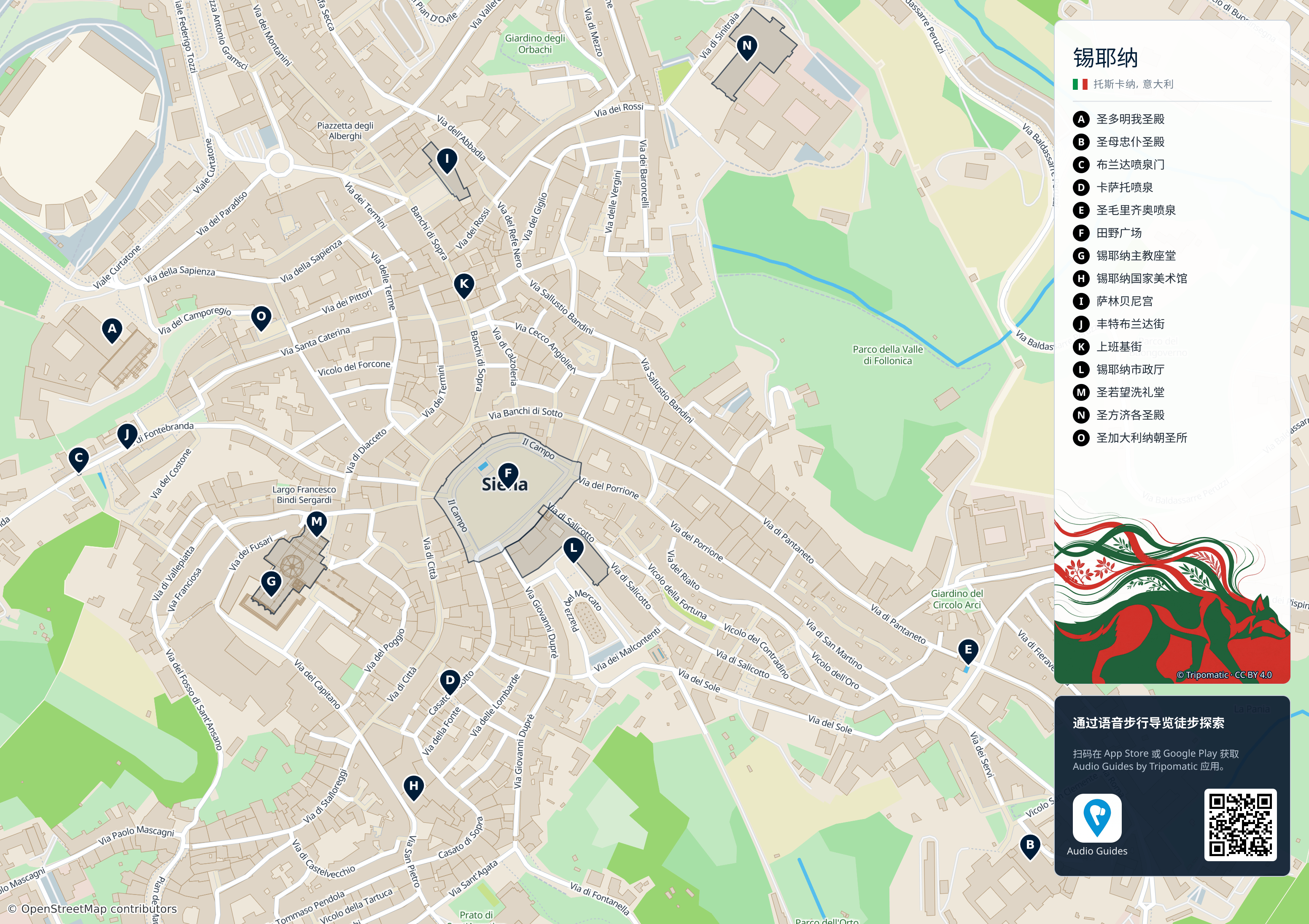This screenshot has height=924, width=1309.
Task: Select map marker A on the left
Action: point(112,330)
